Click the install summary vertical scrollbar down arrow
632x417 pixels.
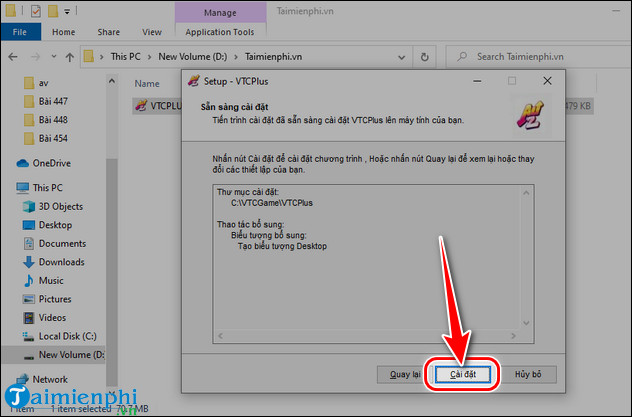[526, 323]
